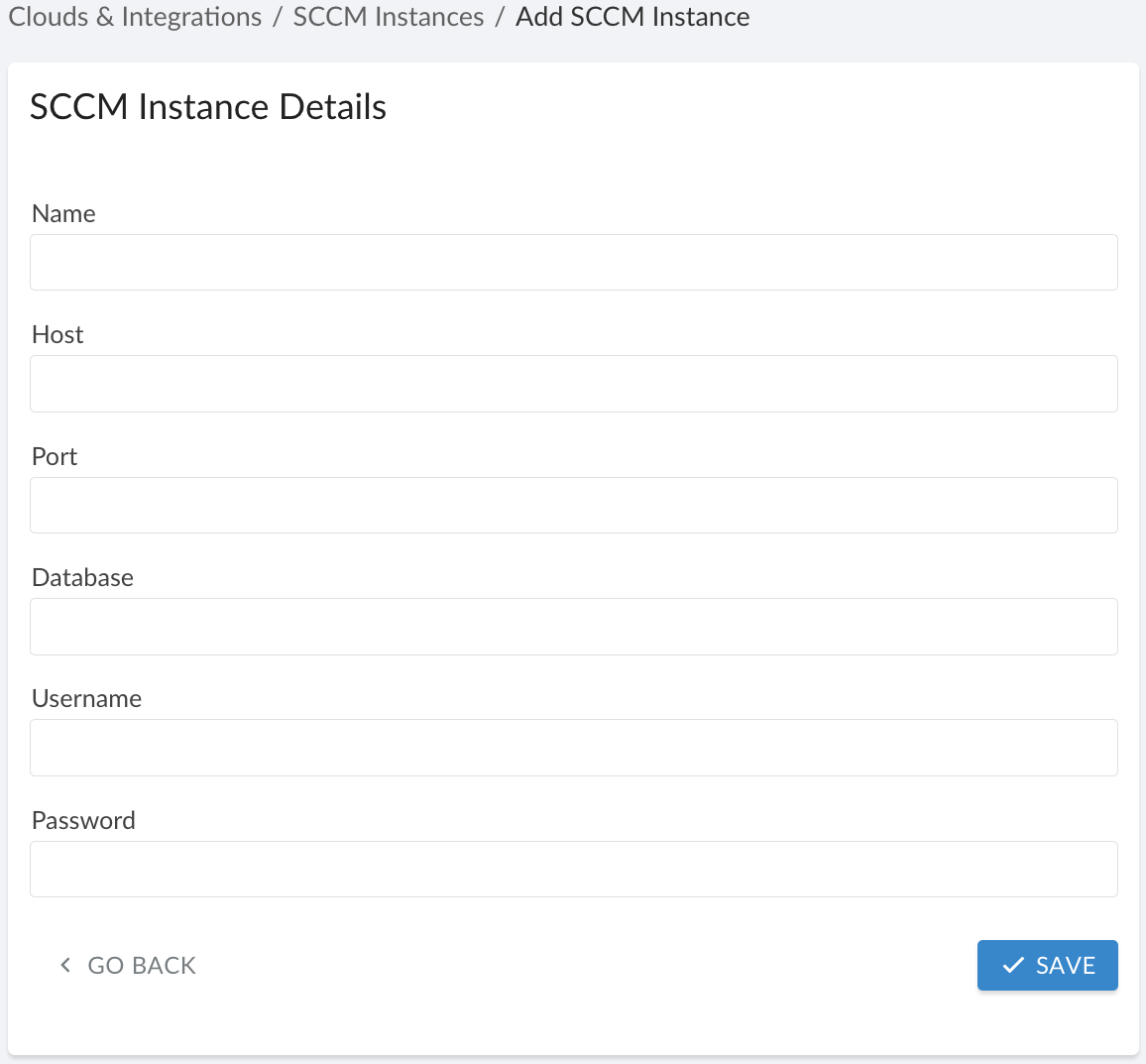This screenshot has width=1146, height=1064.
Task: Focus the Password input field
Action: click(x=573, y=869)
